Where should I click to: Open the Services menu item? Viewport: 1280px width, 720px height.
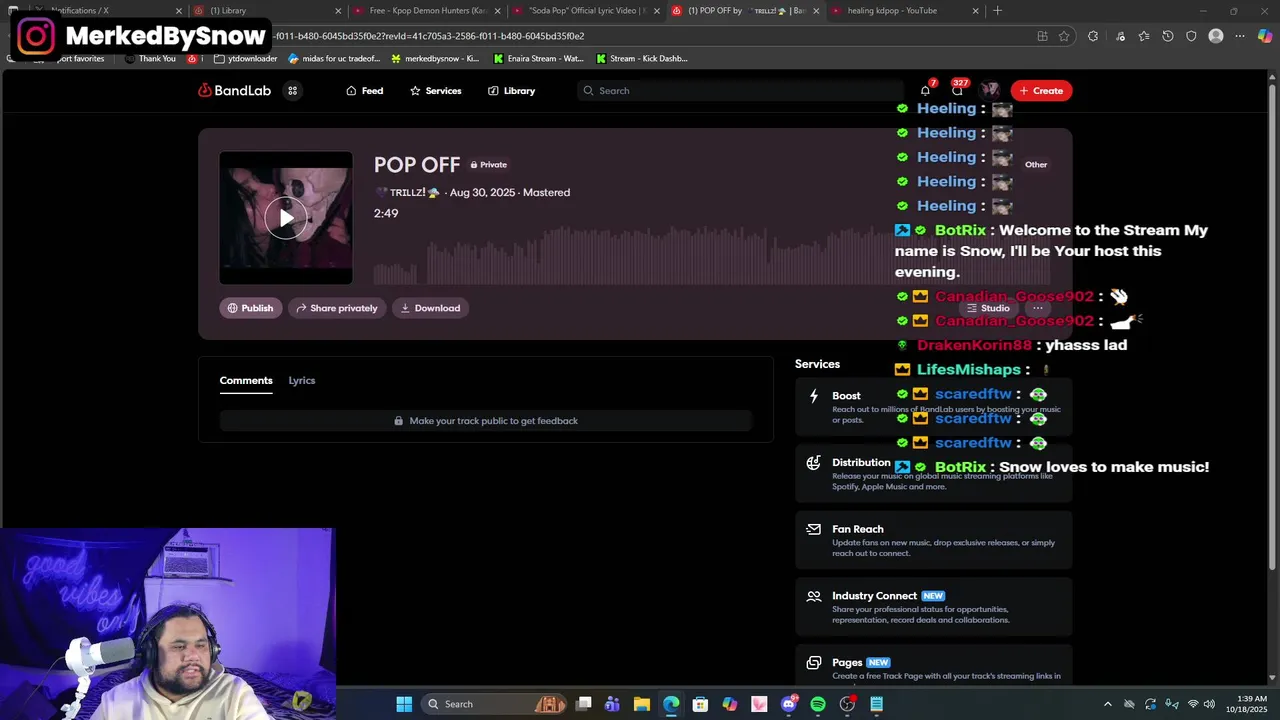point(435,90)
